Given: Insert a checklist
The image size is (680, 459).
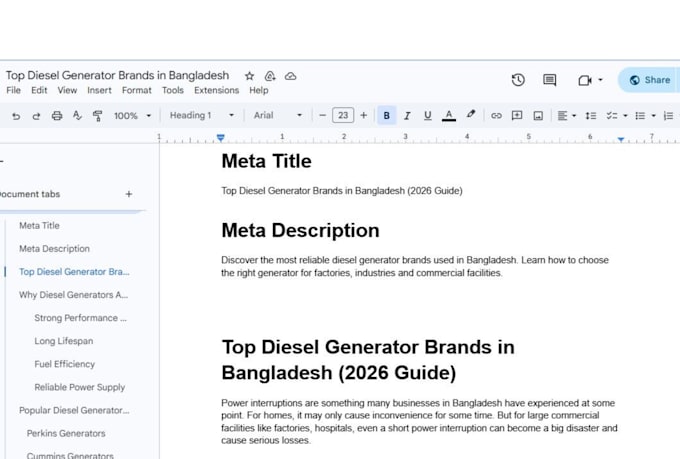Looking at the screenshot, I should point(611,116).
